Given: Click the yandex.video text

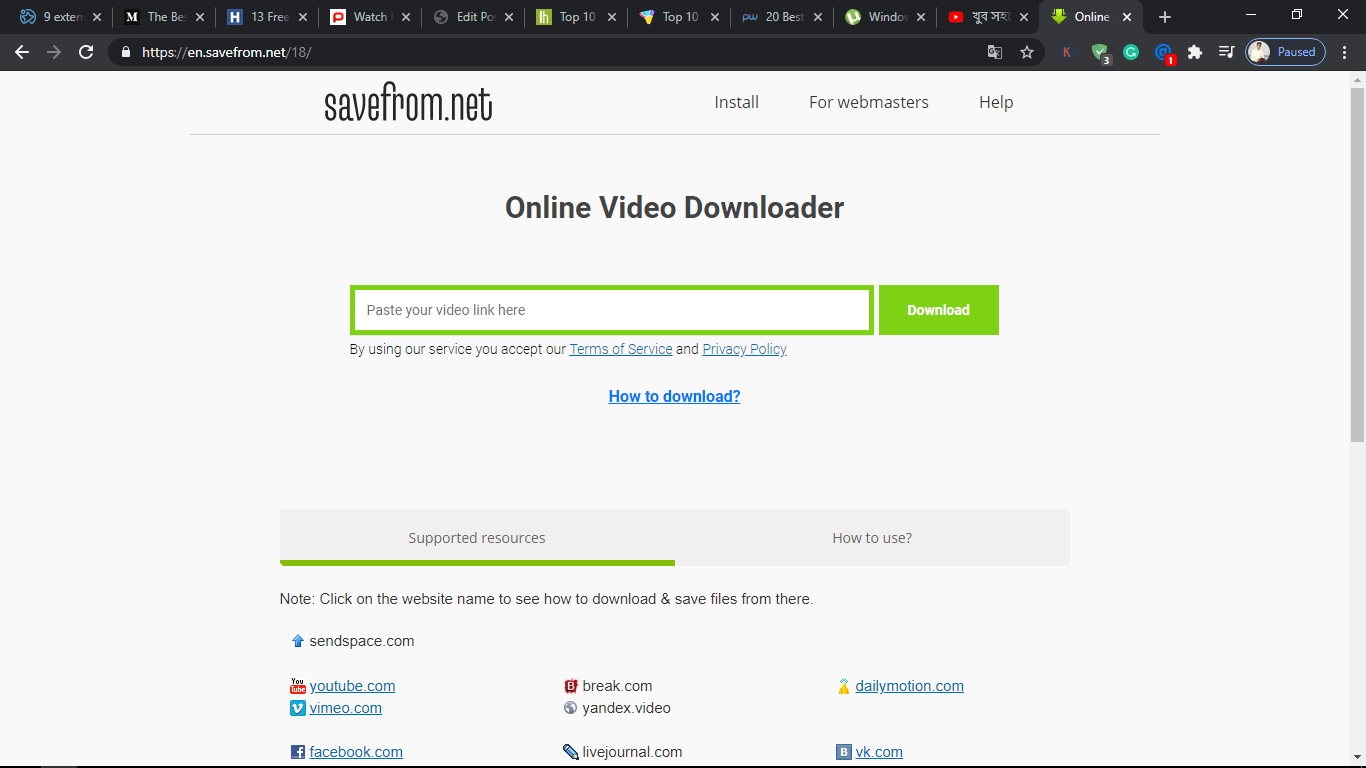Looking at the screenshot, I should tap(627, 708).
